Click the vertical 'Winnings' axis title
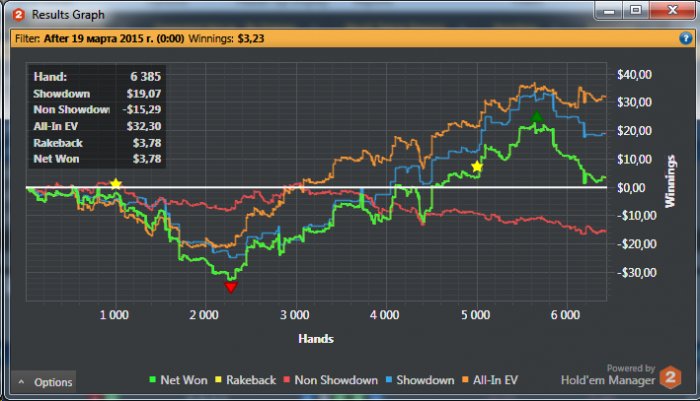Screen dimensions: 700x401 (x=670, y=181)
